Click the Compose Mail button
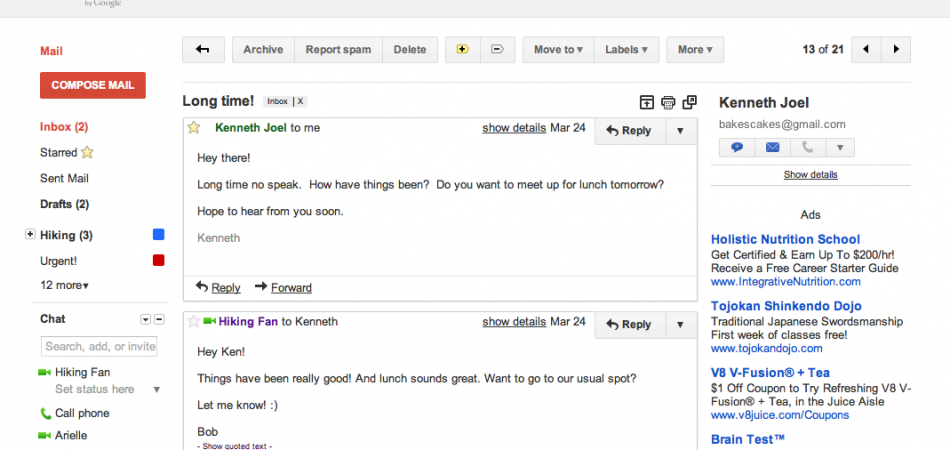The image size is (950, 450). click(x=93, y=85)
